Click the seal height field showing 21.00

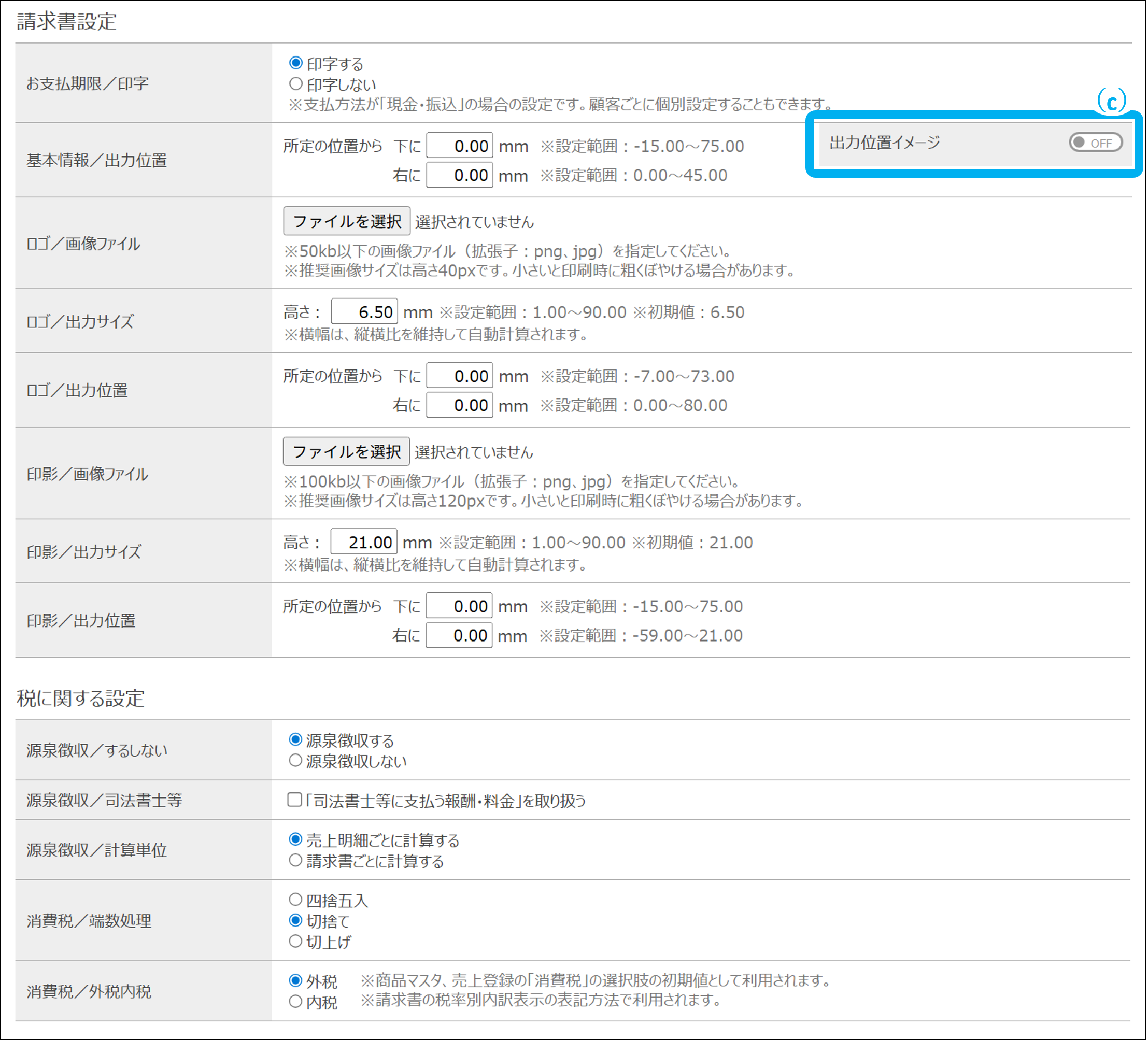pyautogui.click(x=364, y=542)
